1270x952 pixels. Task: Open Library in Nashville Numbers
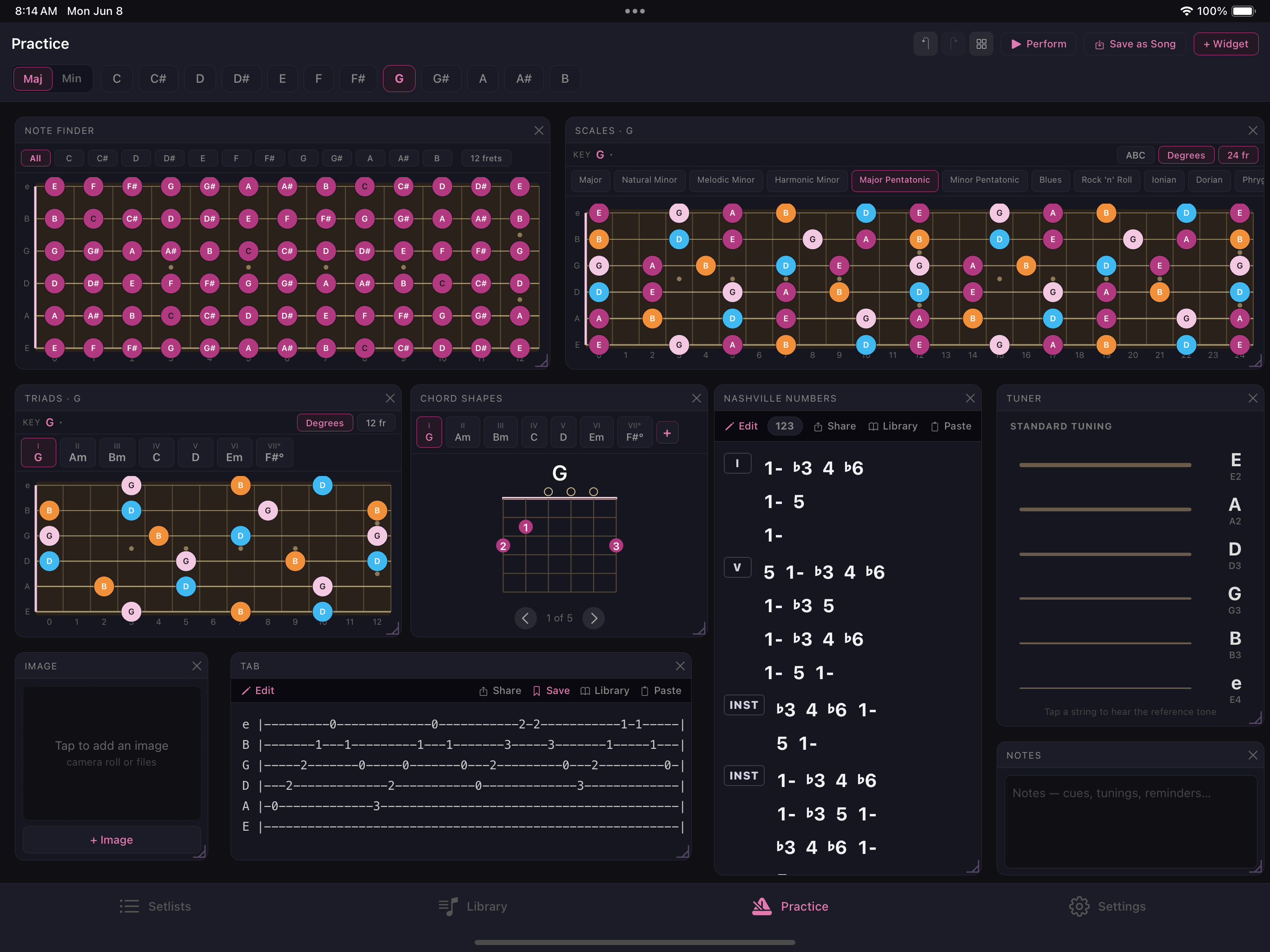coord(893,426)
